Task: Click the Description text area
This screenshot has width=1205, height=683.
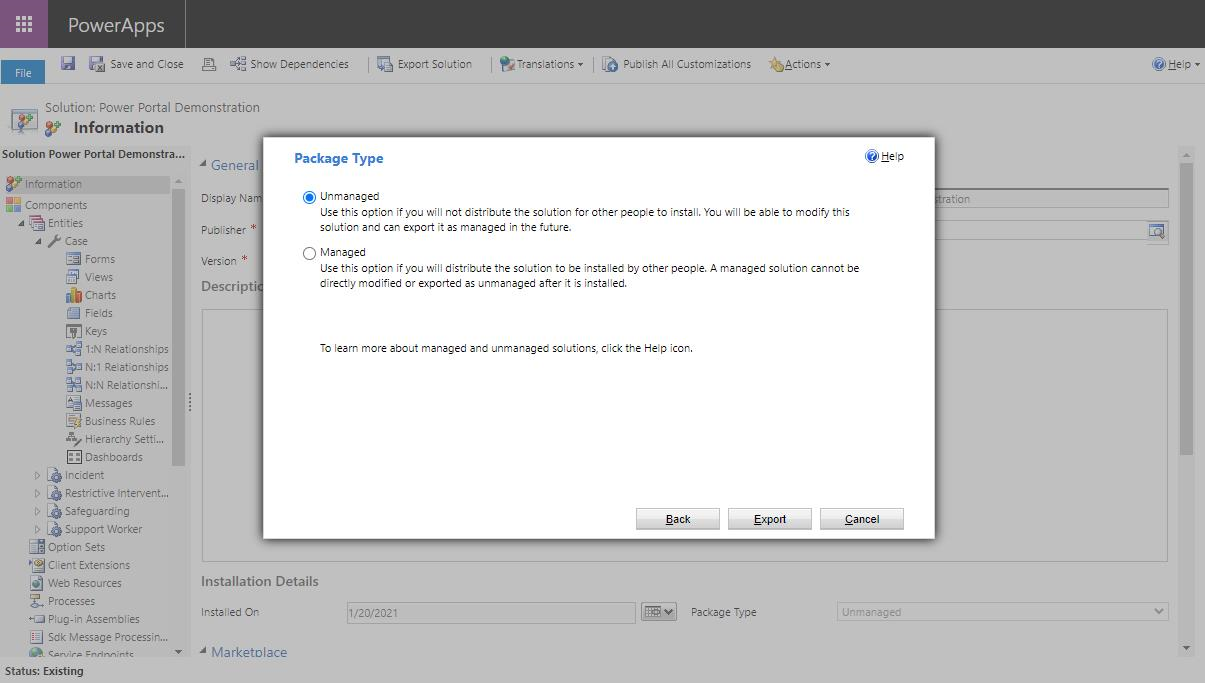Action: coord(684,435)
